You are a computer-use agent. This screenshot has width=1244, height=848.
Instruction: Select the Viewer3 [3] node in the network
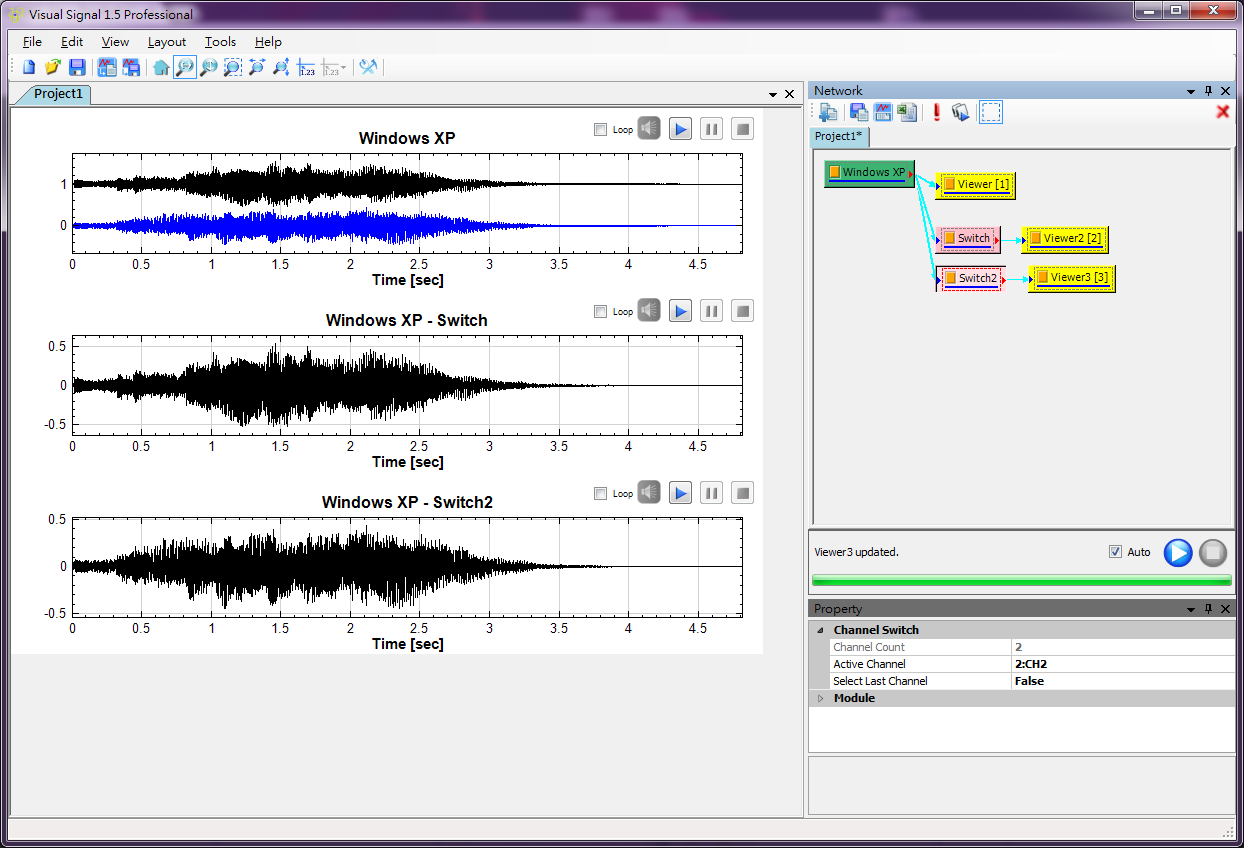point(1071,278)
